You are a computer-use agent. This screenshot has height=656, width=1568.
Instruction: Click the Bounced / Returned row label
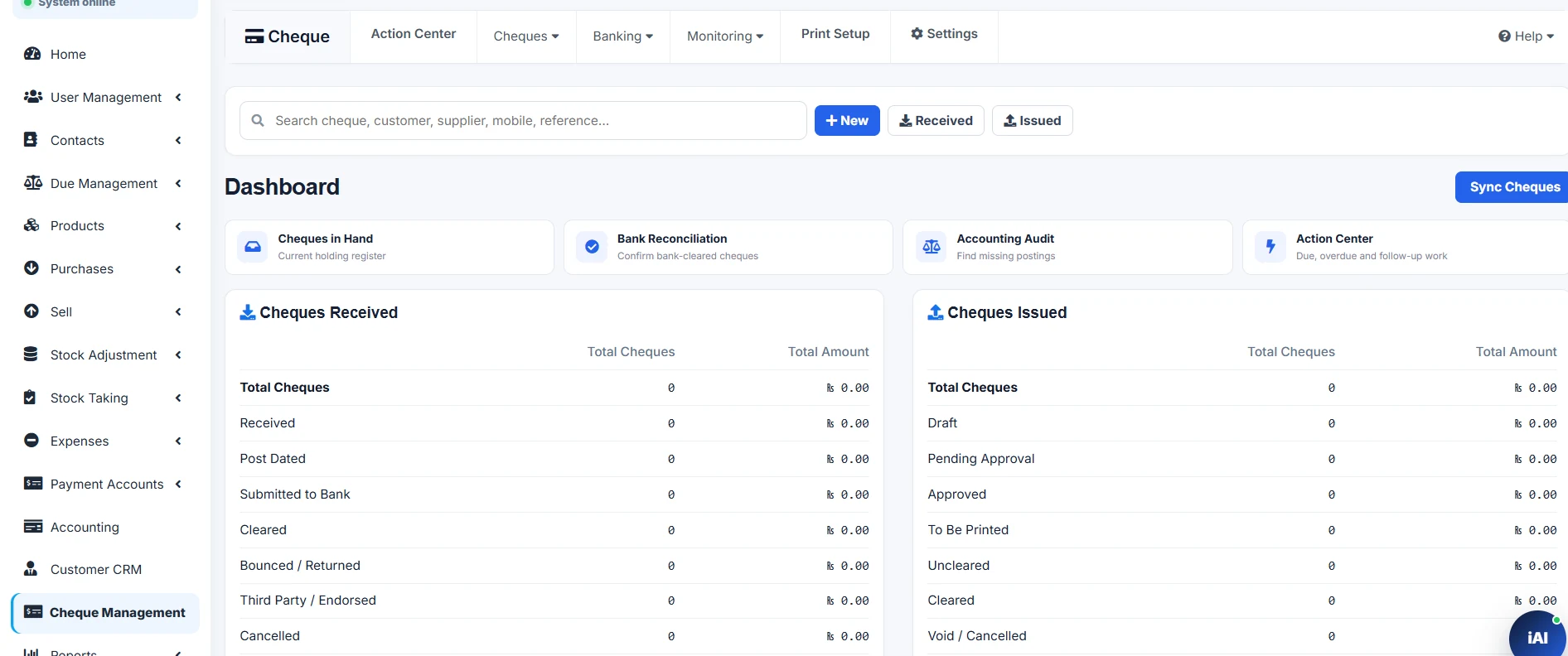(x=300, y=566)
